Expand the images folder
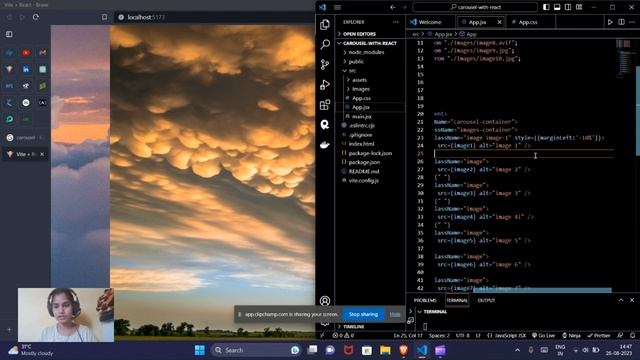This screenshot has height=360, width=640. [370, 89]
